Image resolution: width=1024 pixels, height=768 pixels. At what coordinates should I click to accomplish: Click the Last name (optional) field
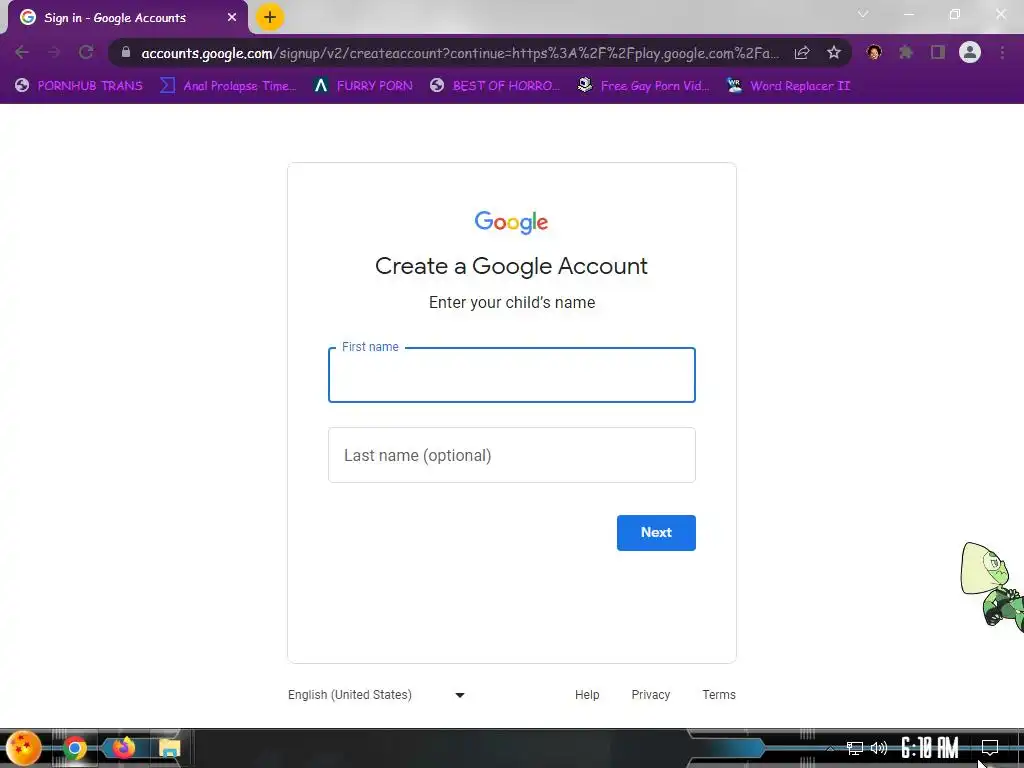[511, 455]
